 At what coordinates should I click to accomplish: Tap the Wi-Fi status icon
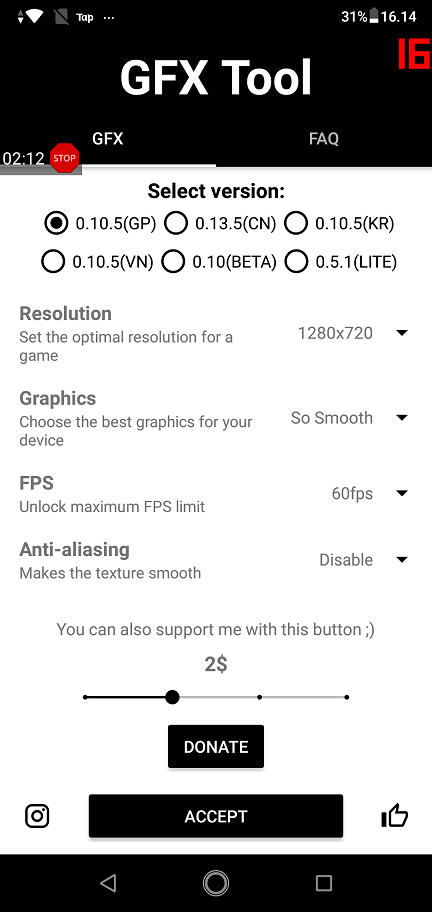34,17
